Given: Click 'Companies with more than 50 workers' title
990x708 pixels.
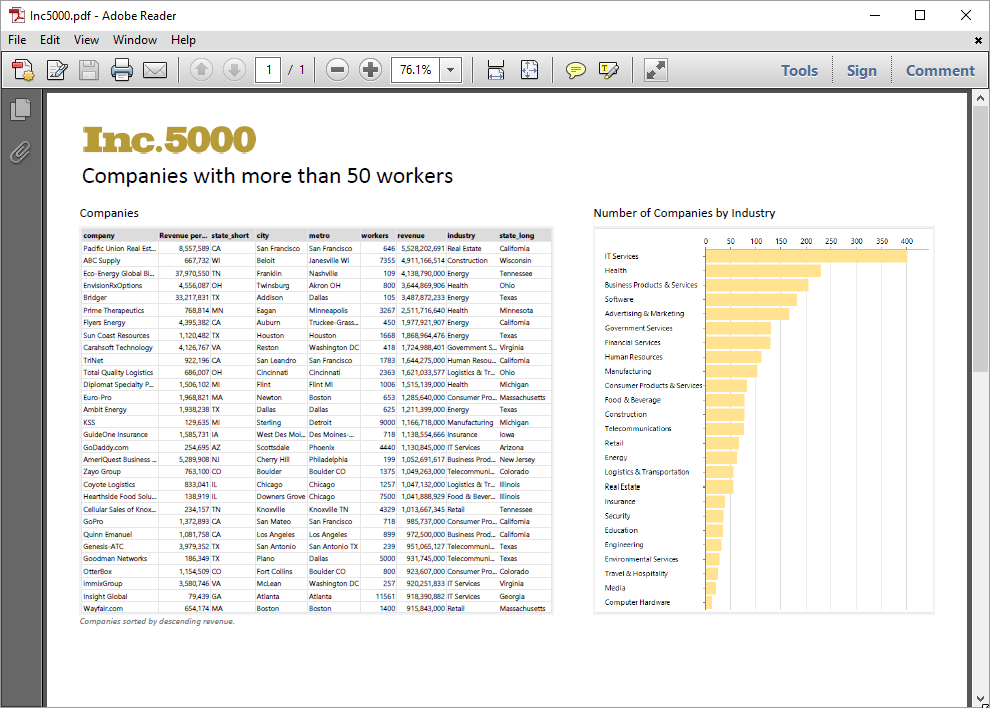Looking at the screenshot, I should click(x=267, y=176).
